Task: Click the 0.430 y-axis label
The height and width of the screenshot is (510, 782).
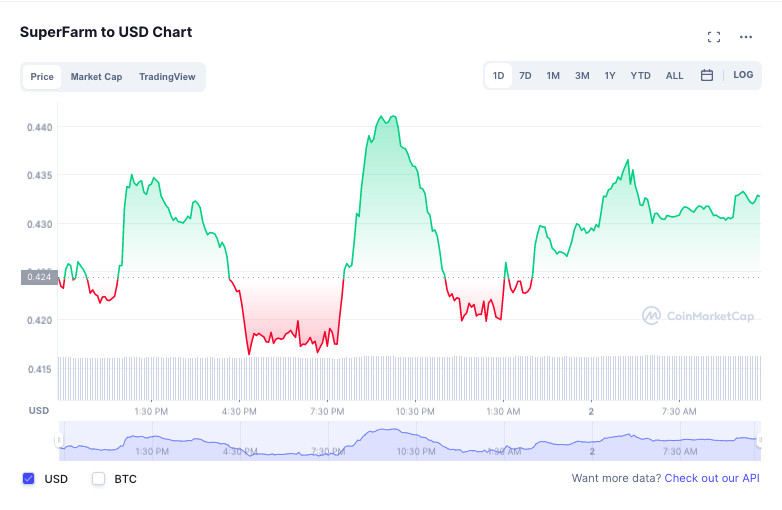Action: point(39,224)
